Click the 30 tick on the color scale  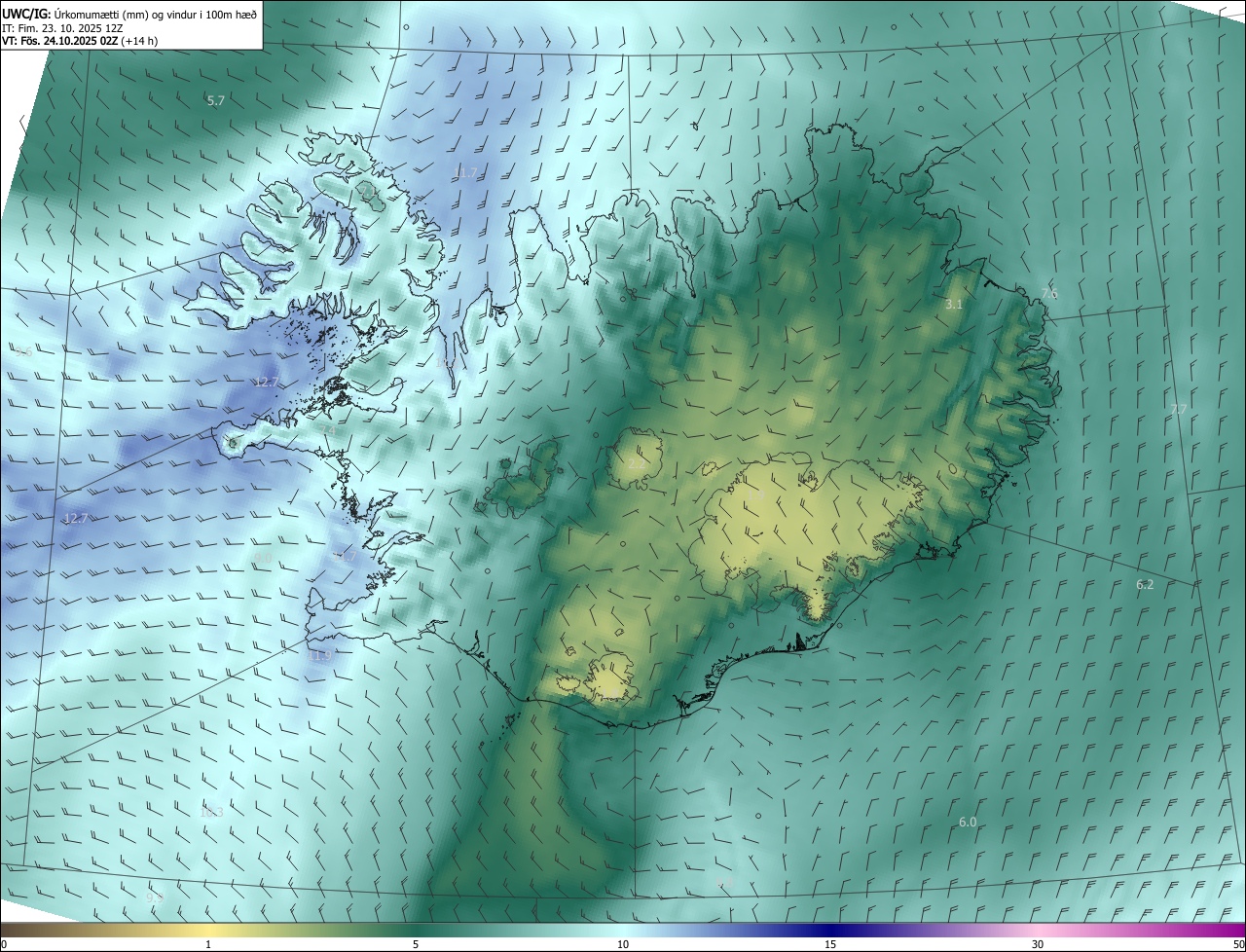click(x=1038, y=944)
